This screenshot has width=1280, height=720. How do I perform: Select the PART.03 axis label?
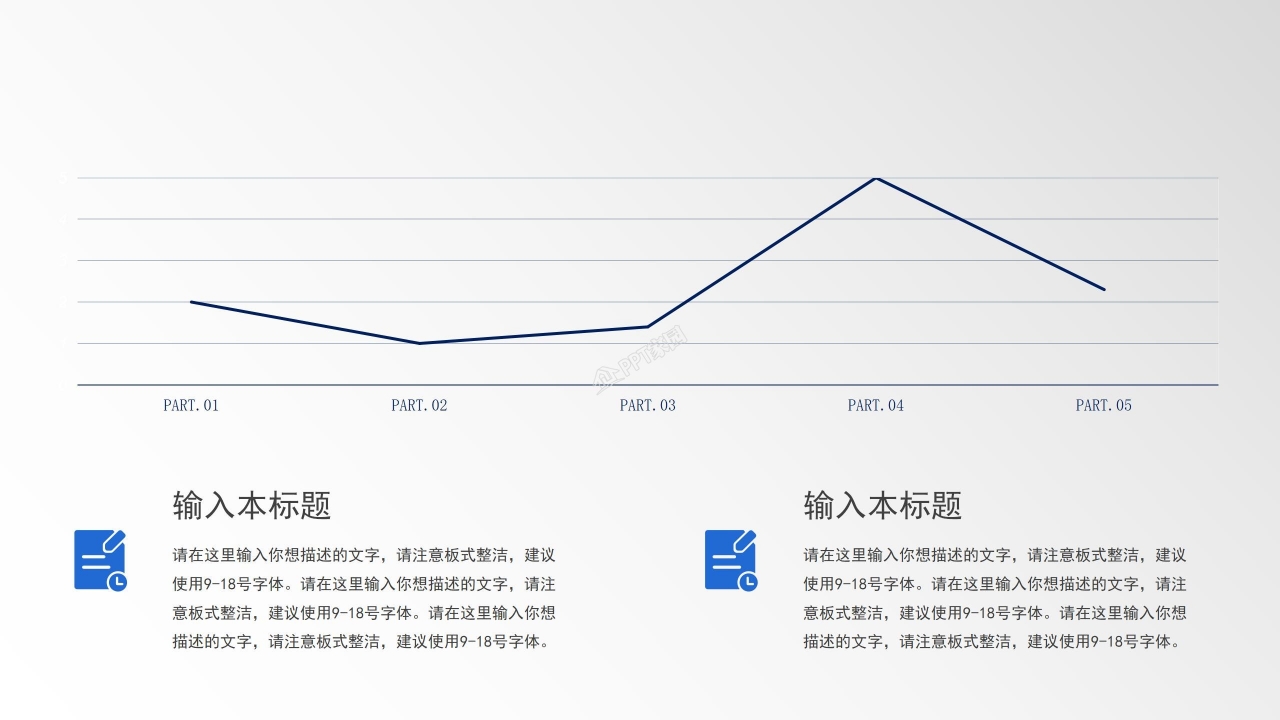pos(647,405)
